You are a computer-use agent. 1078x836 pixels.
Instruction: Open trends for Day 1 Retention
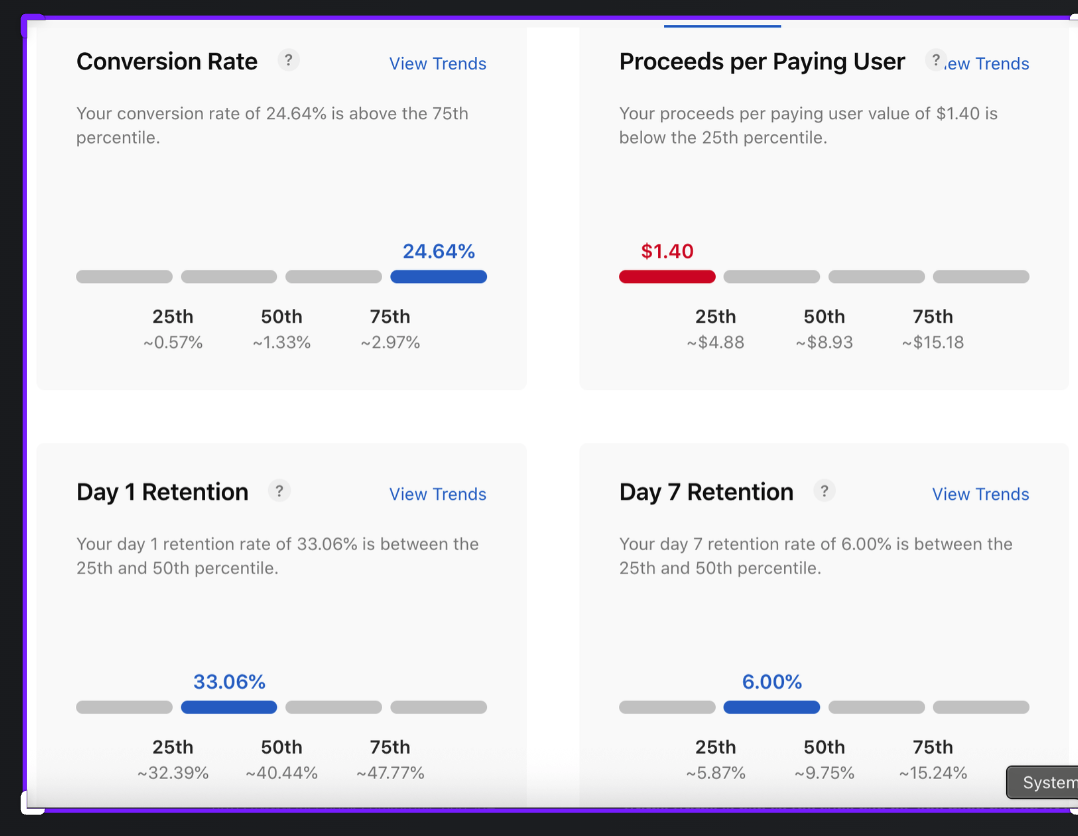pyautogui.click(x=437, y=494)
